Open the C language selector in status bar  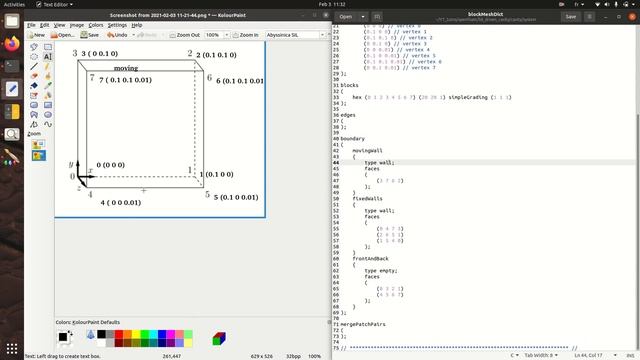pyautogui.click(x=515, y=356)
